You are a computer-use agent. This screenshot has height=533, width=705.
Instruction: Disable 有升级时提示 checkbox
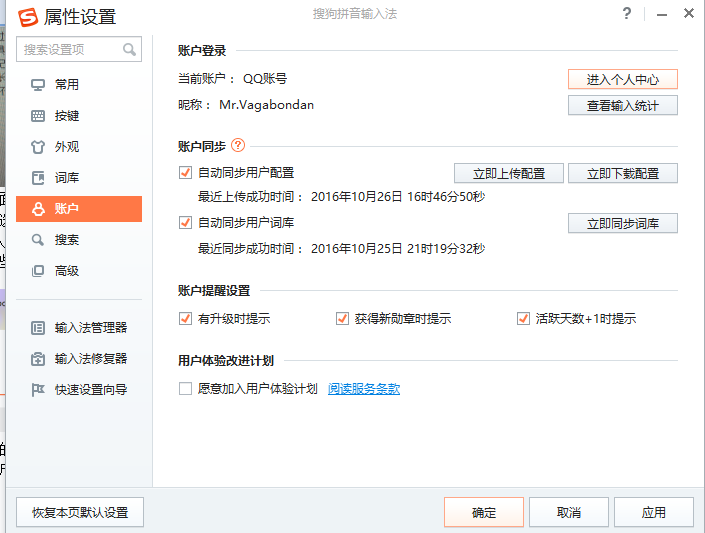pos(185,318)
